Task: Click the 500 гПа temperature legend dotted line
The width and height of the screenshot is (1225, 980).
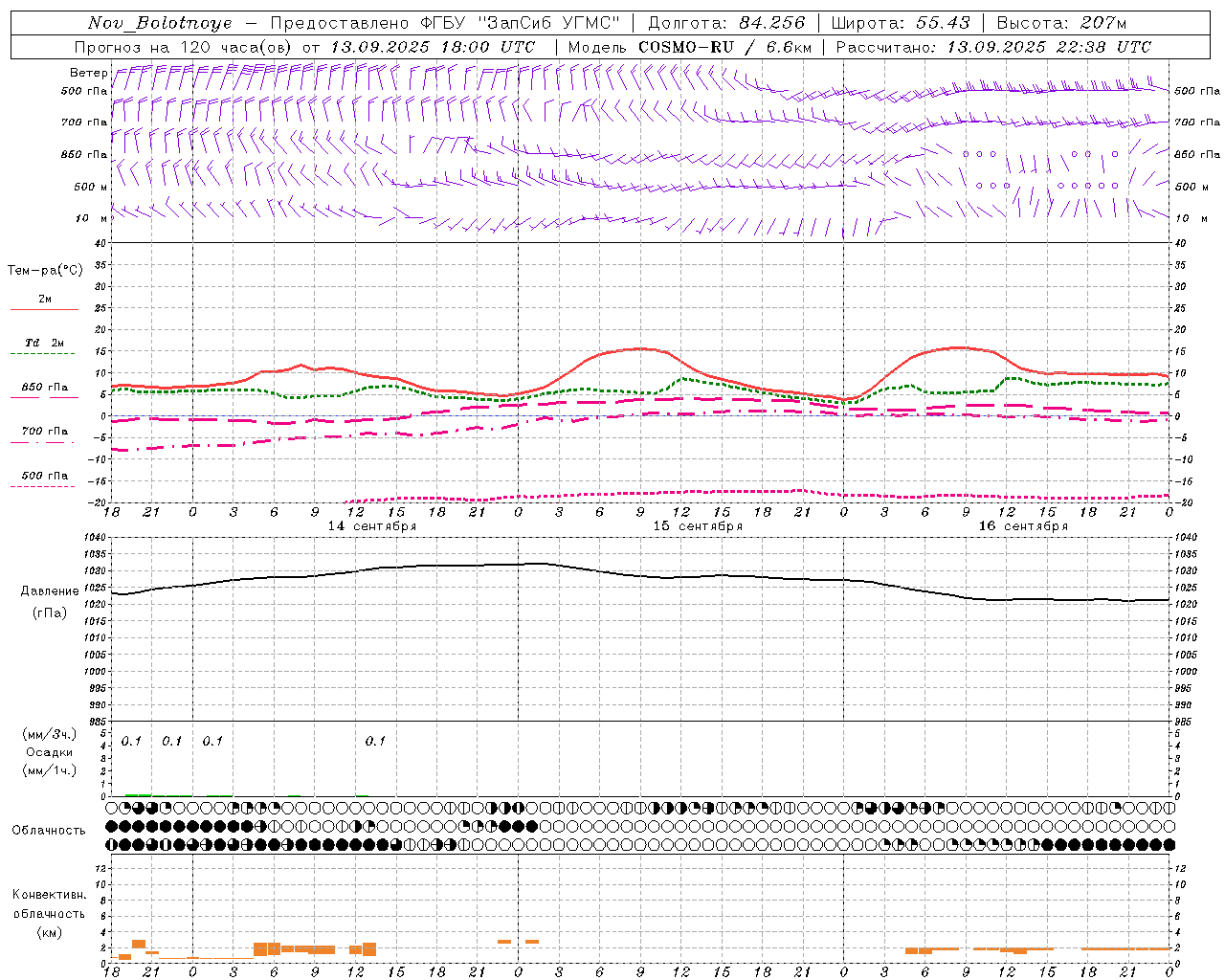Action: (43, 486)
